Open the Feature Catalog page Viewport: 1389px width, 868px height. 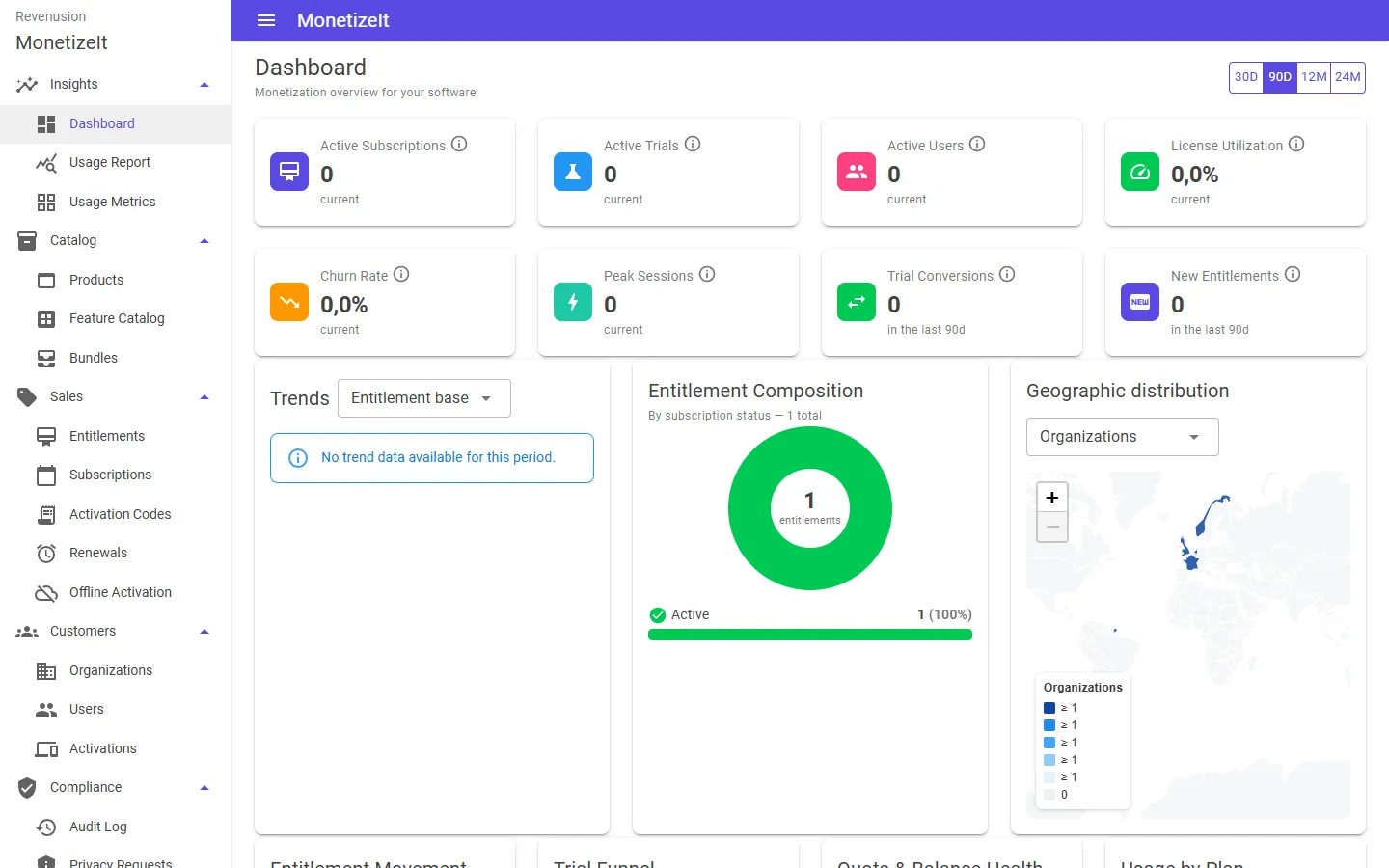[116, 319]
